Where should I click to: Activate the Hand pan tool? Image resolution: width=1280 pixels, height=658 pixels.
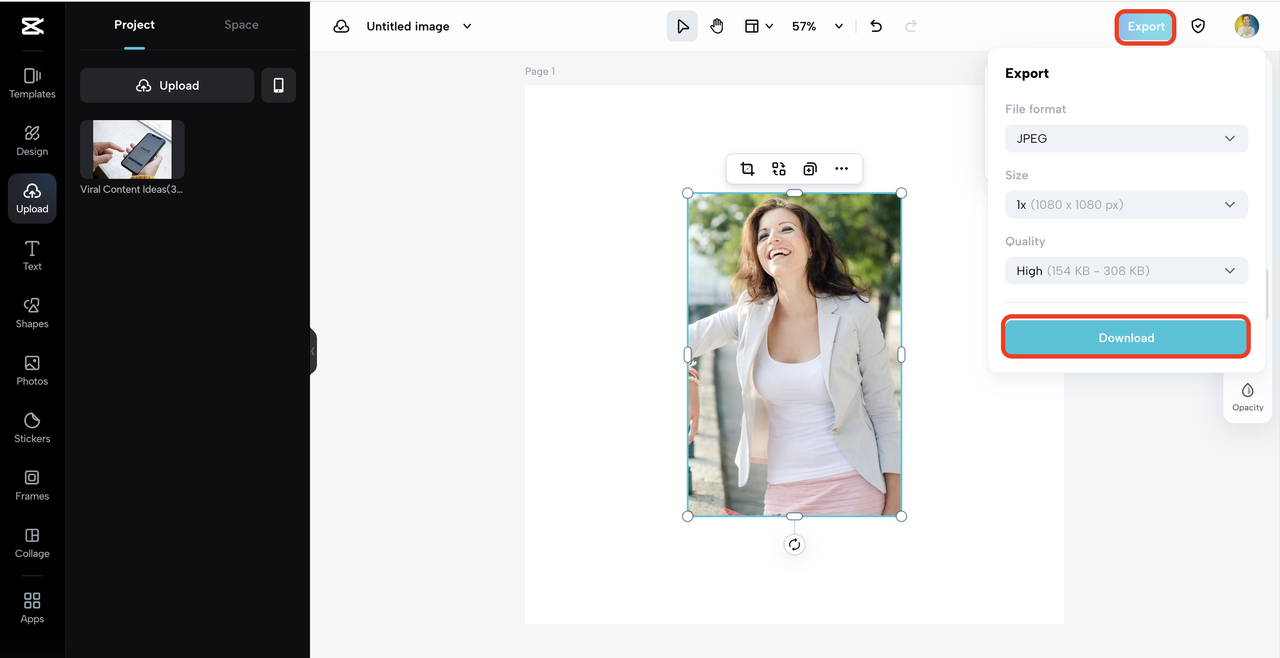[717, 26]
